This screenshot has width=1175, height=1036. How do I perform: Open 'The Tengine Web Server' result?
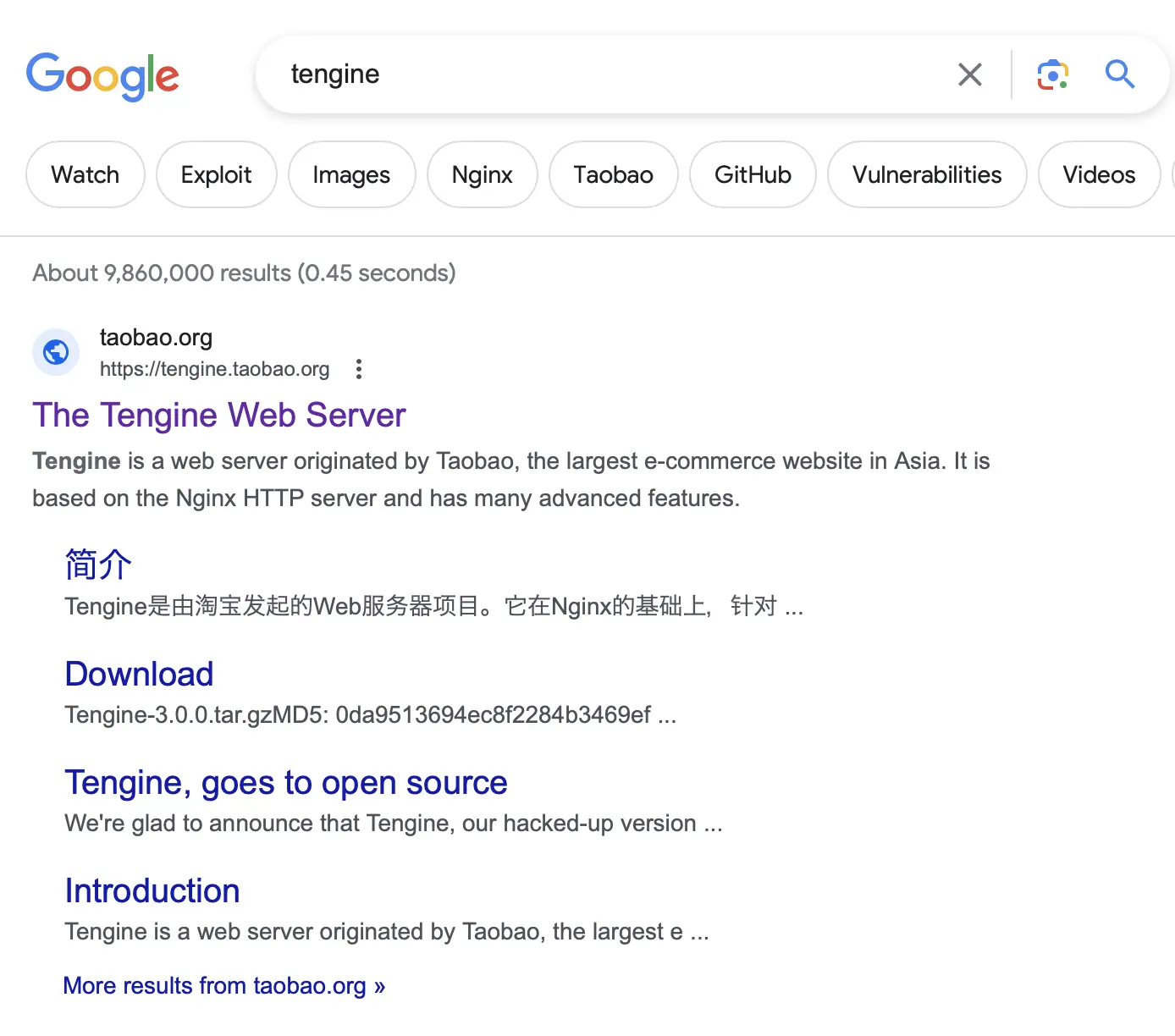[219, 416]
